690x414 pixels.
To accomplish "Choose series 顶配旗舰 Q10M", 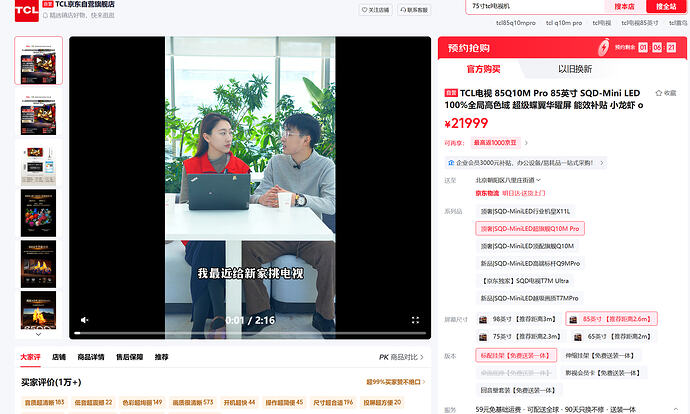I will tap(527, 246).
